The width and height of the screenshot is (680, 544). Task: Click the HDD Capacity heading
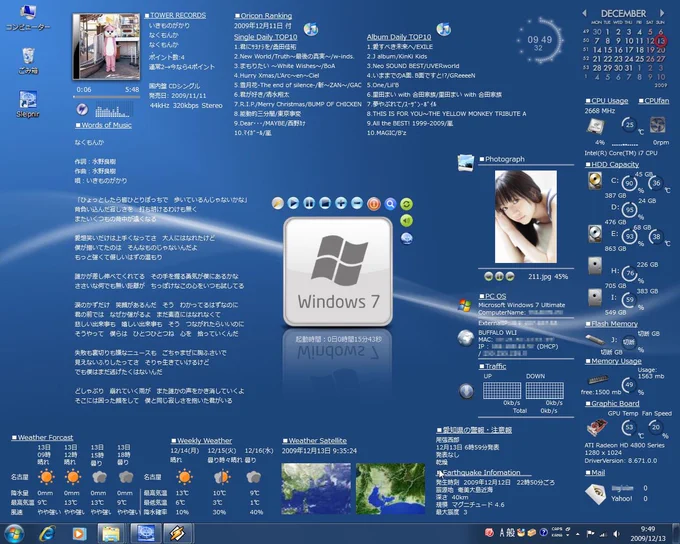point(612,164)
